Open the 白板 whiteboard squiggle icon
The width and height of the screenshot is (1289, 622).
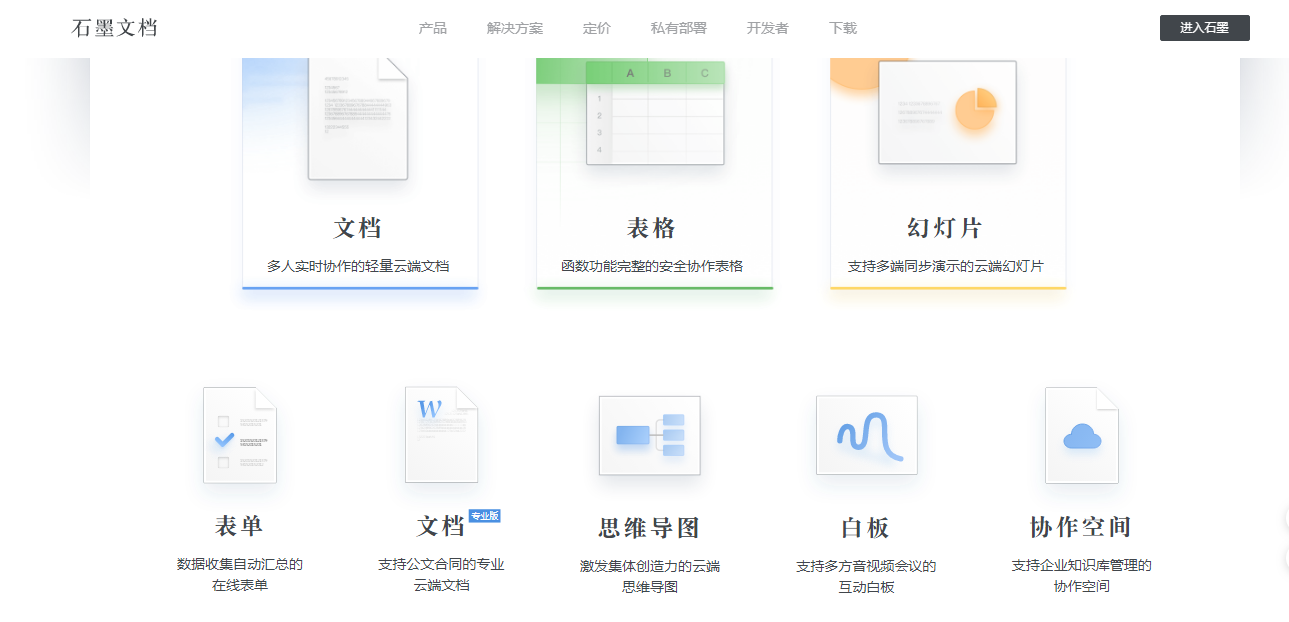pos(867,435)
